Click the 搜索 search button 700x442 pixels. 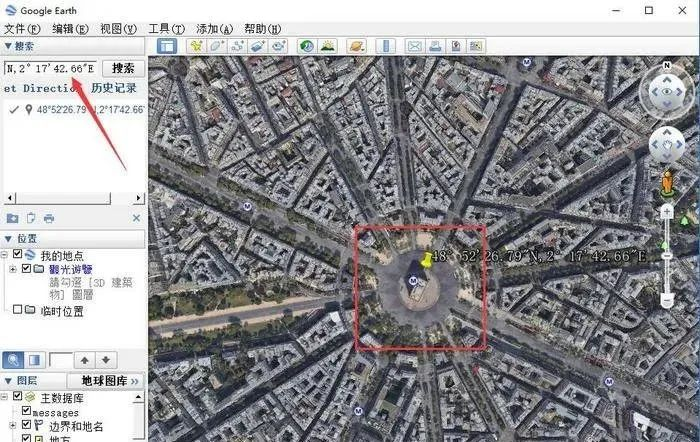click(x=123, y=68)
